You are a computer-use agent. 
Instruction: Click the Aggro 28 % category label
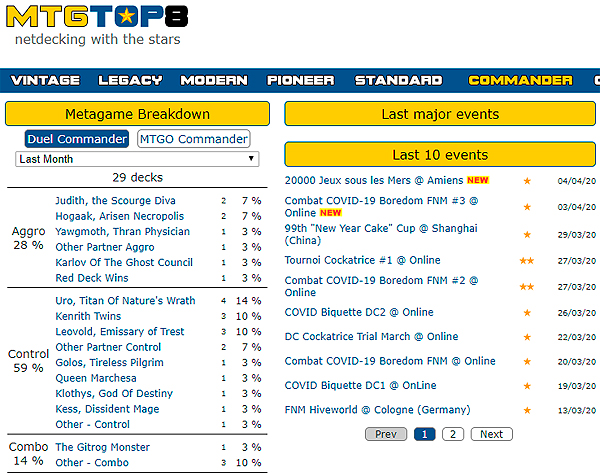[28, 238]
